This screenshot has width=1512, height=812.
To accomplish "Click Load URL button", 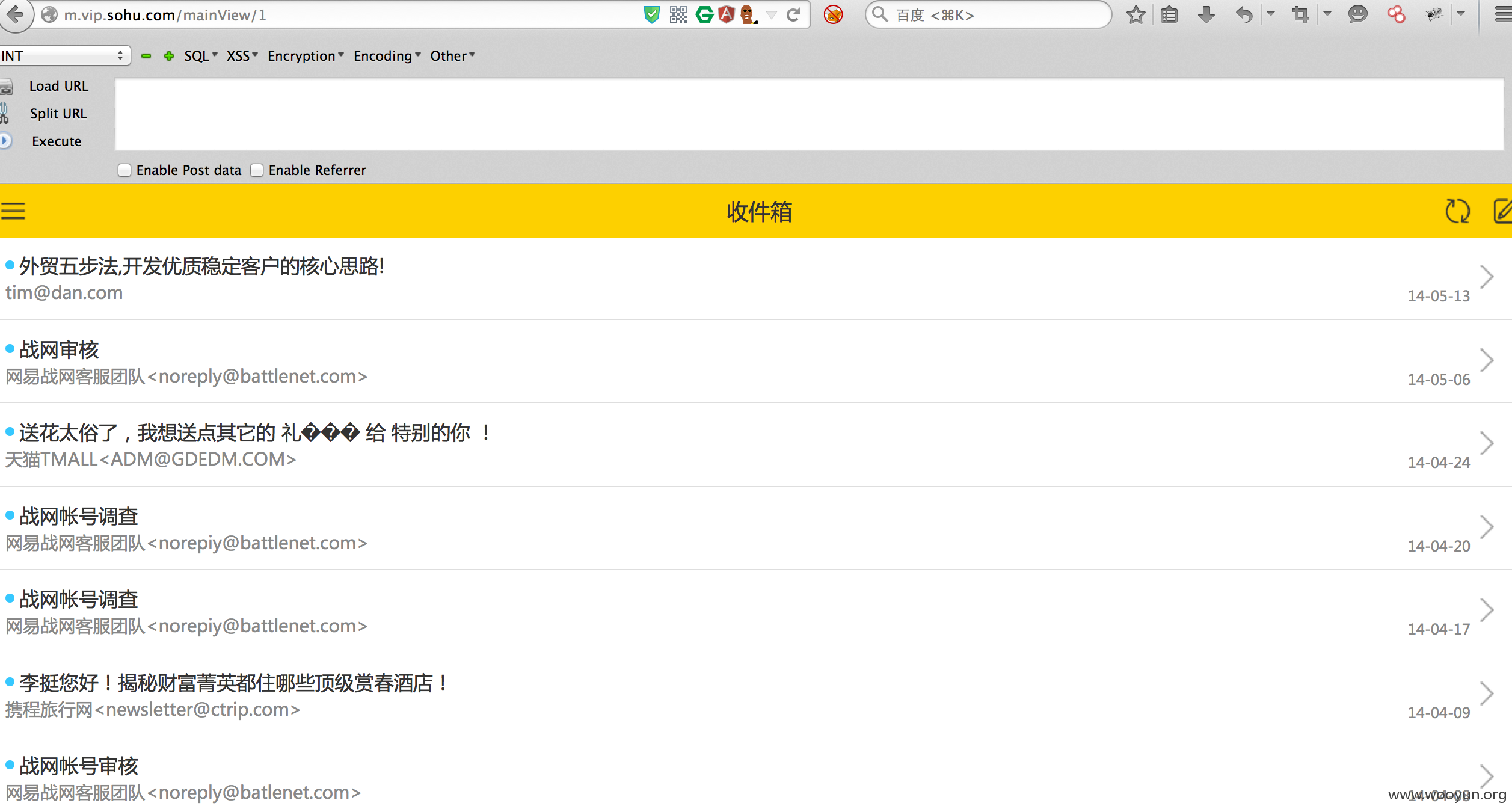I will tap(59, 86).
